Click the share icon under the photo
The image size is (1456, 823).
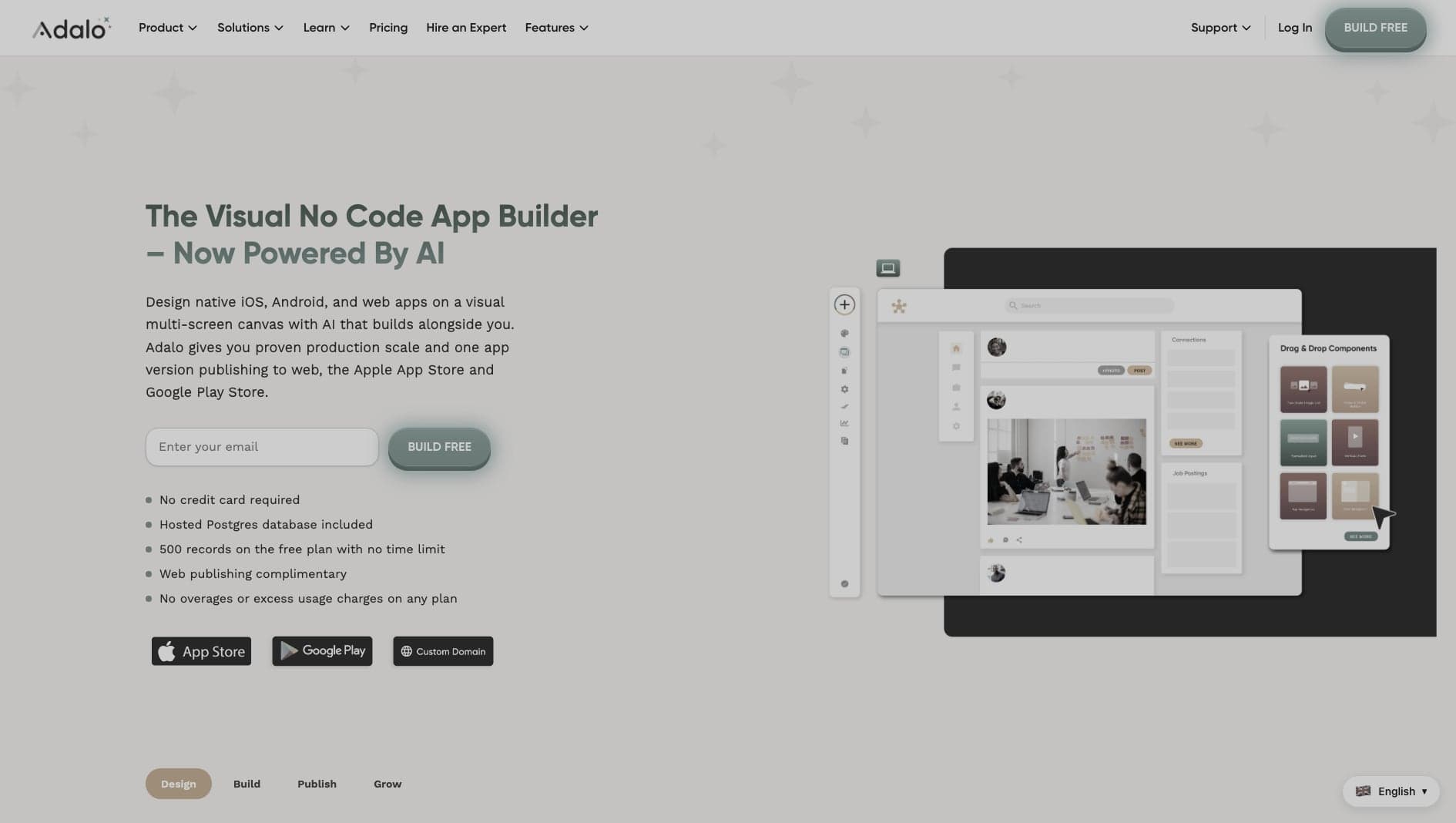[x=1019, y=540]
